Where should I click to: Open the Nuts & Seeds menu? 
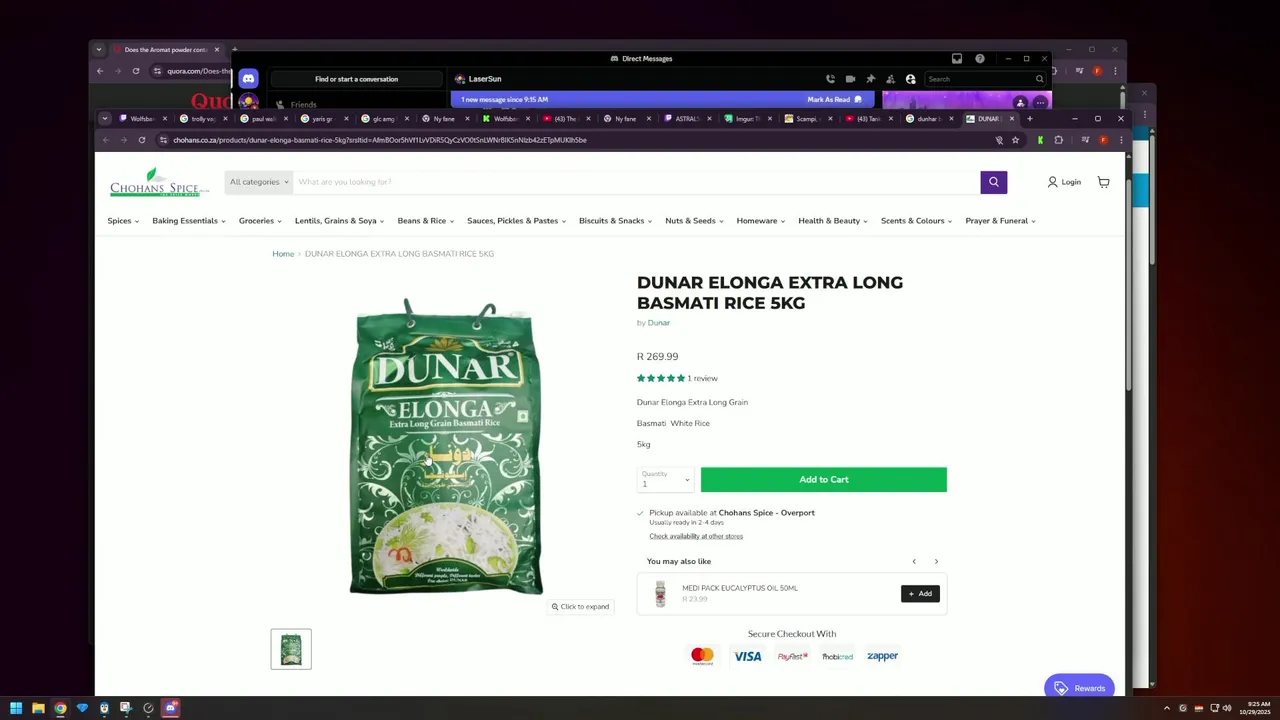(695, 221)
